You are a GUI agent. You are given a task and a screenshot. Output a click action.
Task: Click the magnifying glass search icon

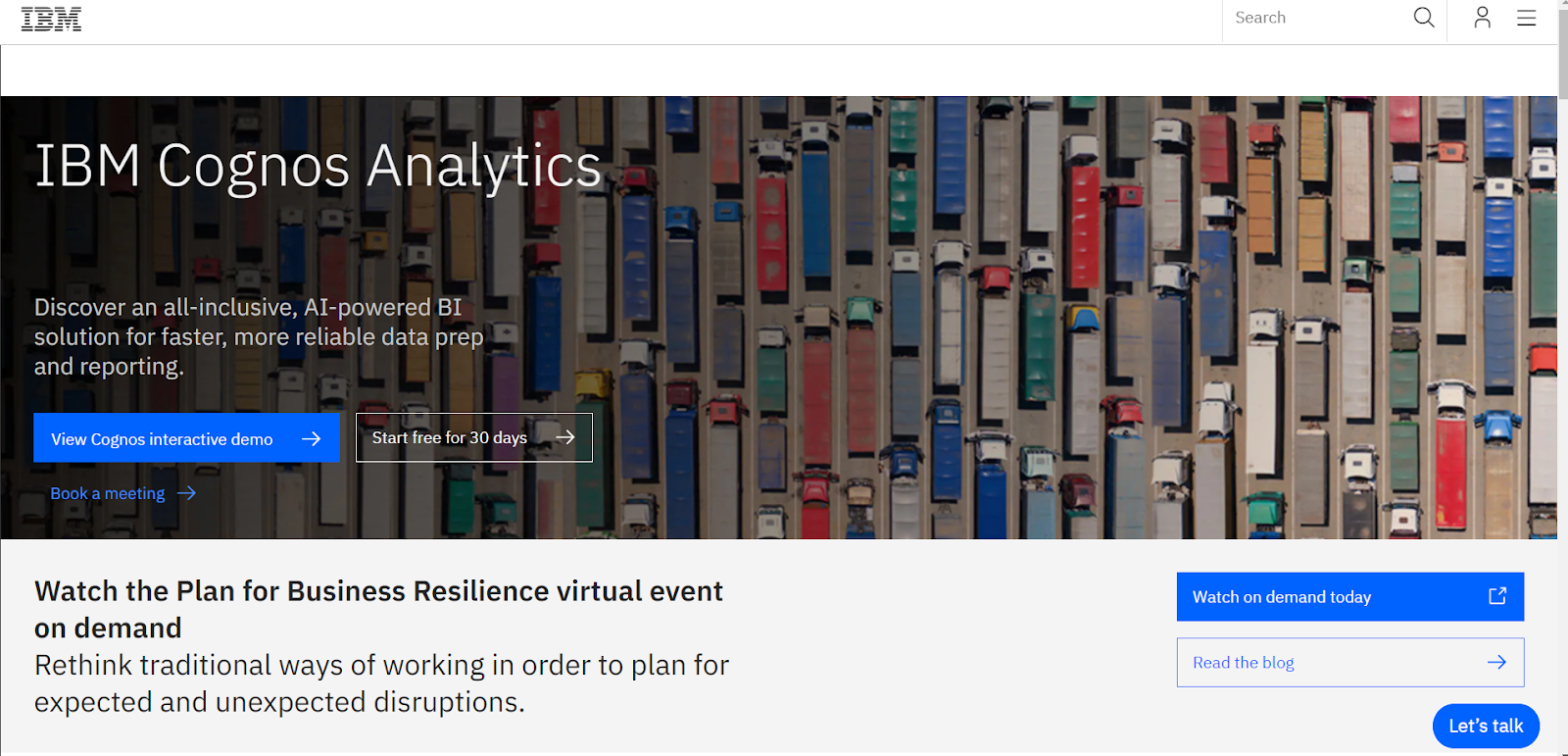click(x=1424, y=18)
